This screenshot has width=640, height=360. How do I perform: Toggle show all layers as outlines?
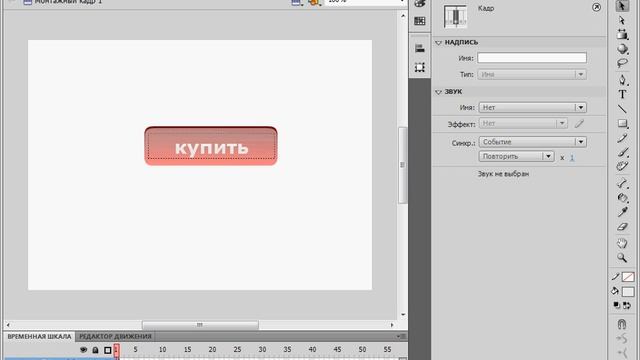pos(107,350)
